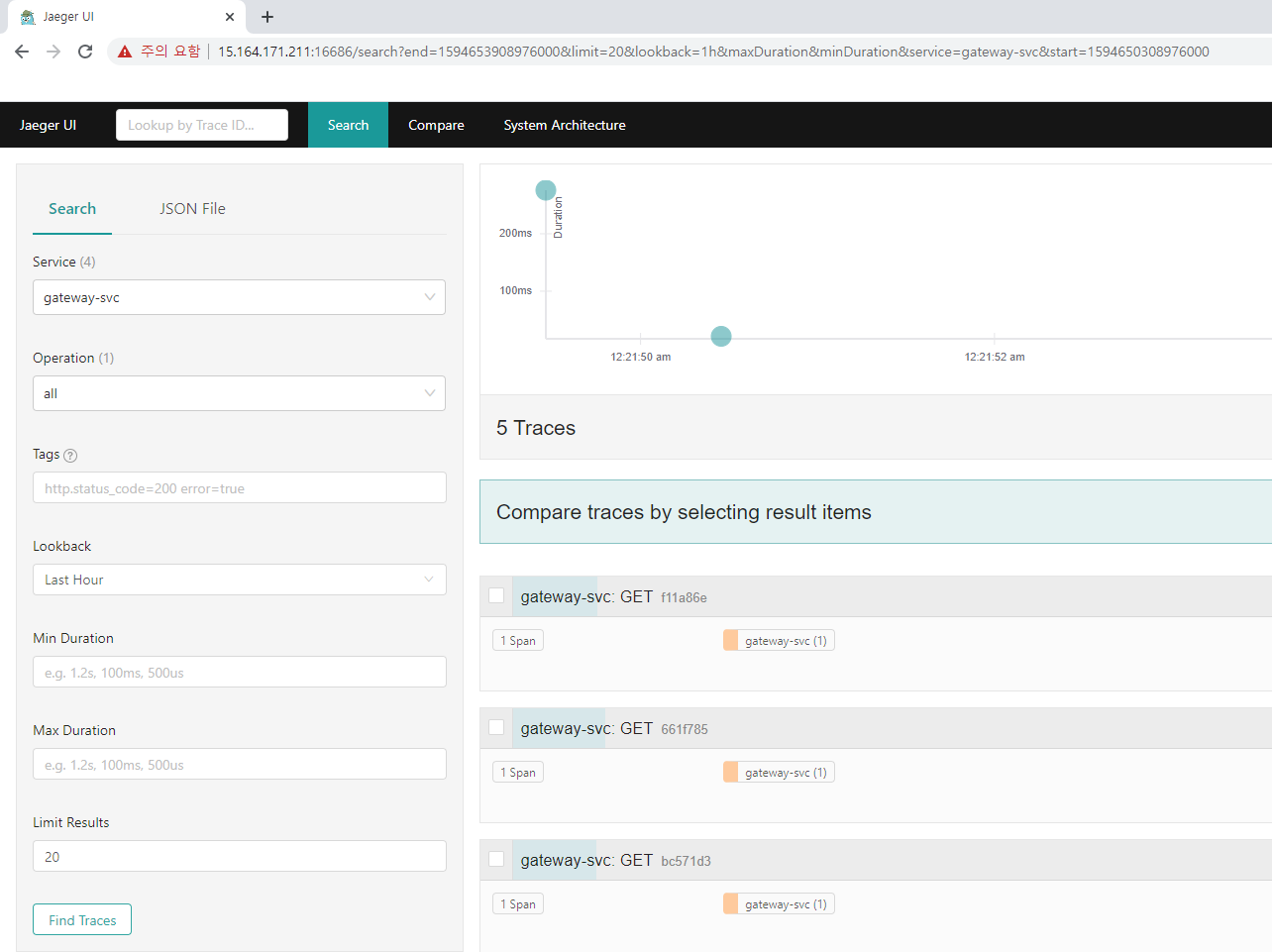Open trace gateway-svc: GET 661f785

614,728
